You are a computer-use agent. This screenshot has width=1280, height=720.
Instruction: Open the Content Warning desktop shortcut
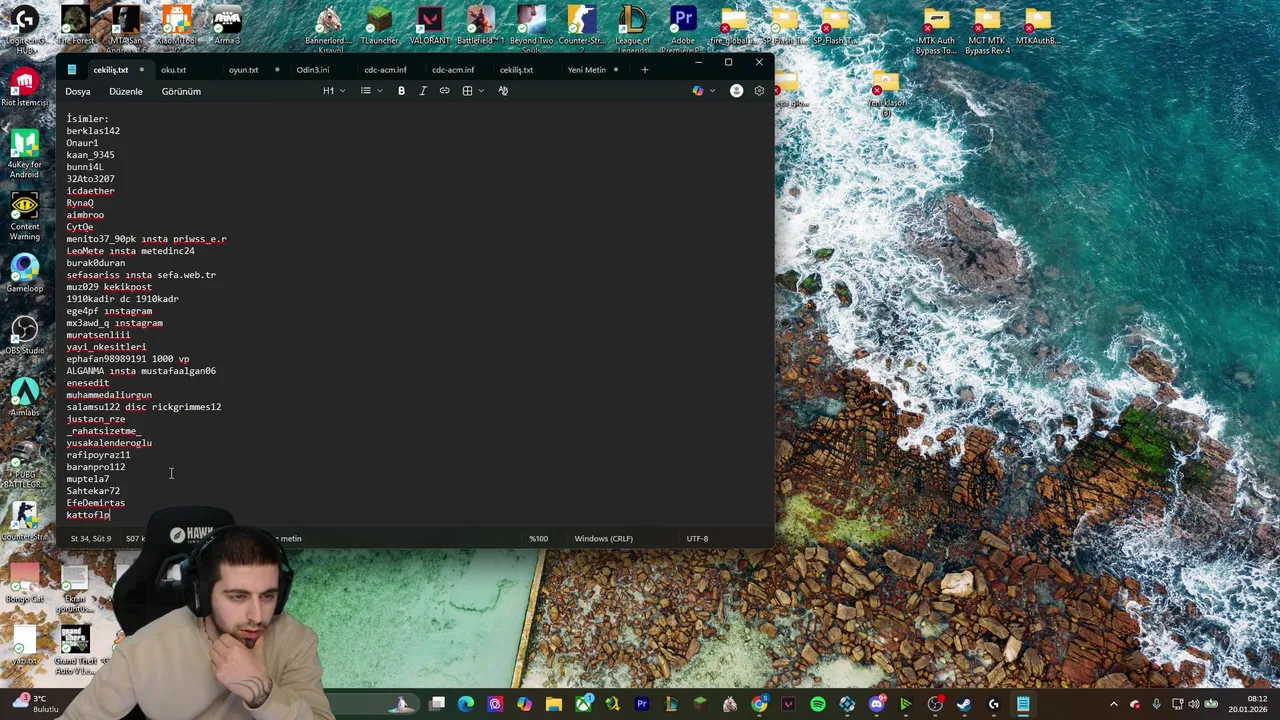coord(24,216)
